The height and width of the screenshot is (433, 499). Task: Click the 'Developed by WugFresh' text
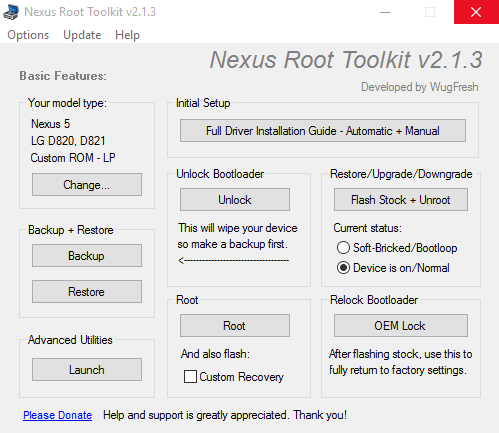(420, 87)
